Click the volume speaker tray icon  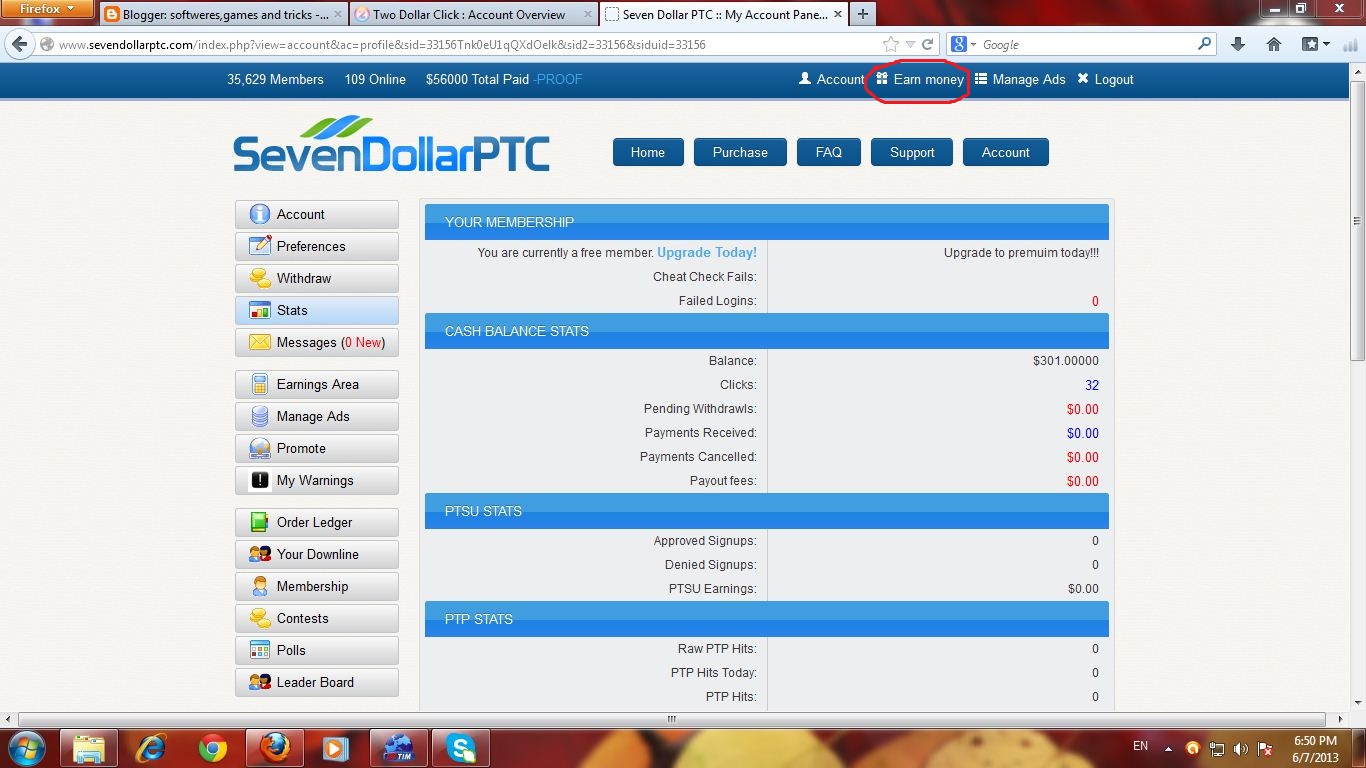1241,748
